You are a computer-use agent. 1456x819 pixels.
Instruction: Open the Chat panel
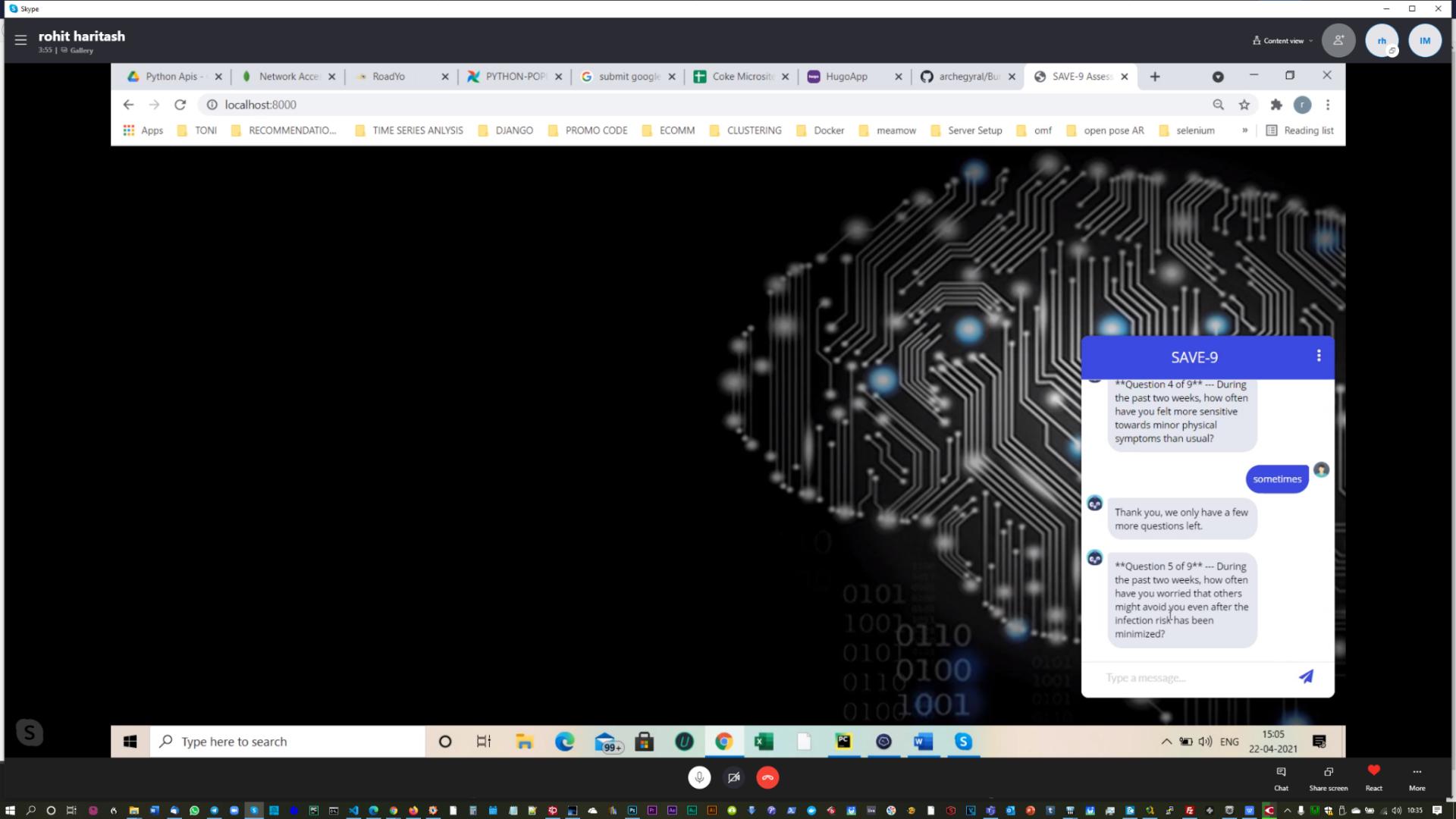[1281, 778]
